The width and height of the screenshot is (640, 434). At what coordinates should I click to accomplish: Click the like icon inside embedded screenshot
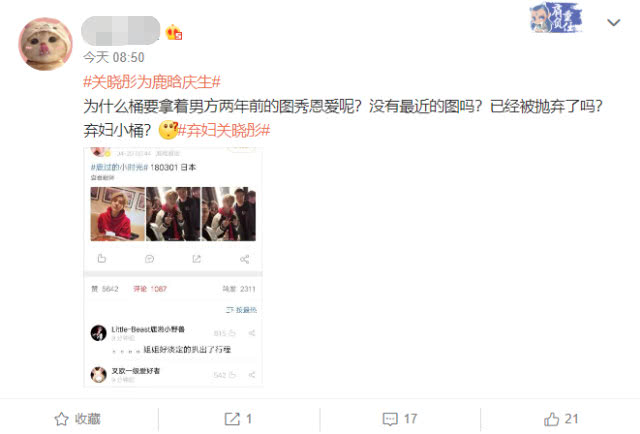click(x=102, y=258)
